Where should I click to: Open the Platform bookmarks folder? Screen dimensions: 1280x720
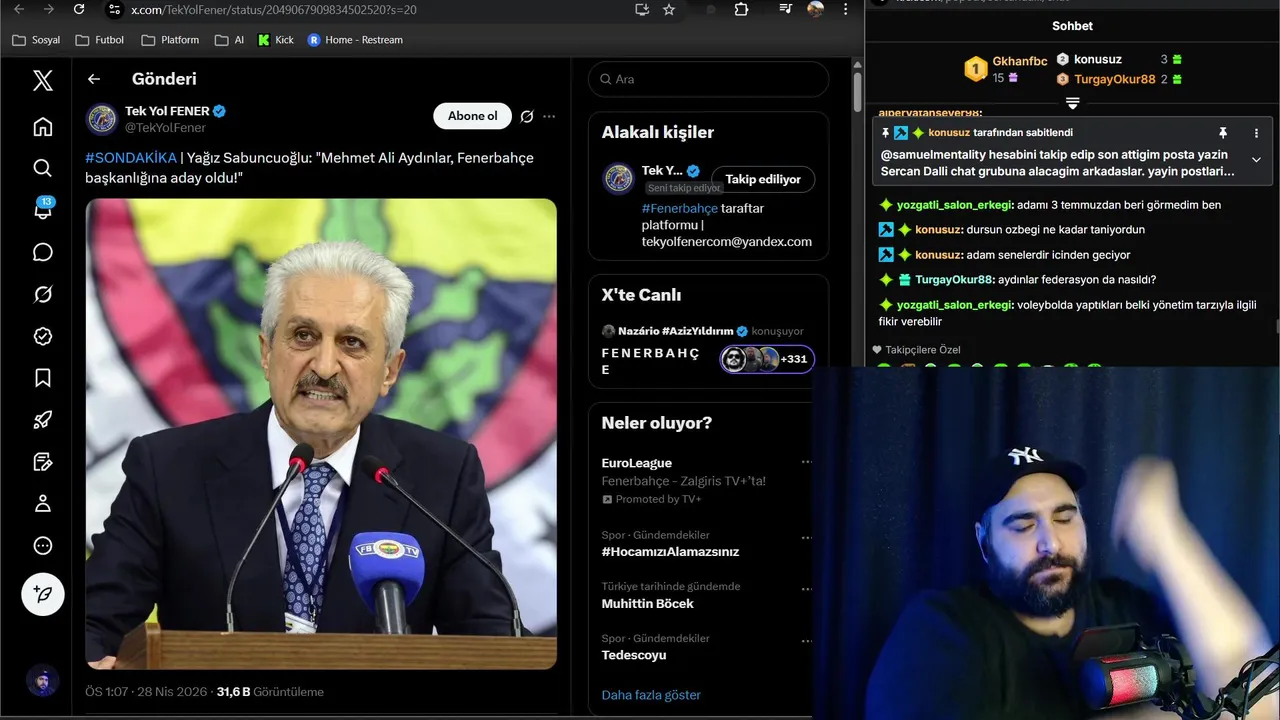[x=170, y=40]
